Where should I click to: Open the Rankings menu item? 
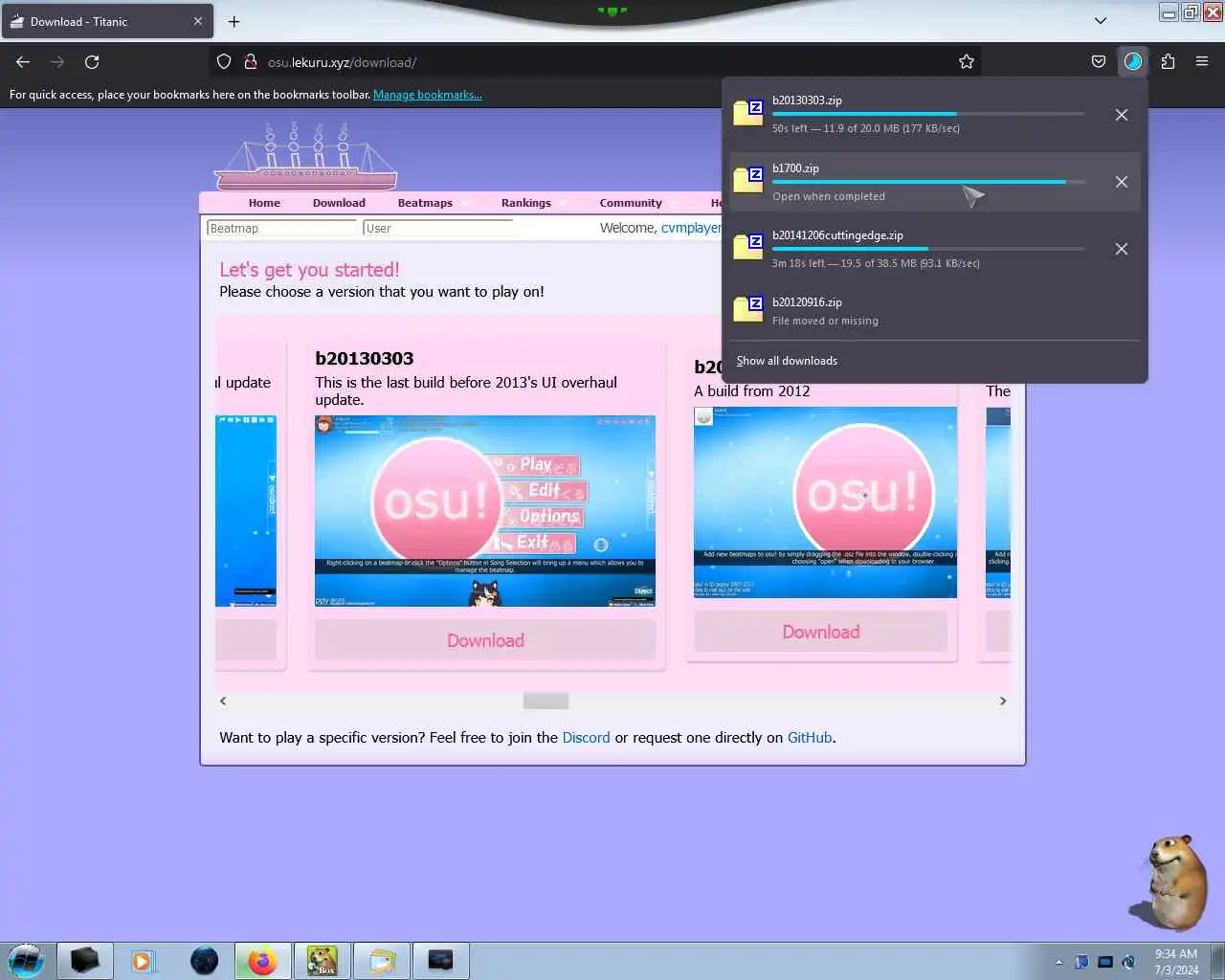(x=526, y=203)
